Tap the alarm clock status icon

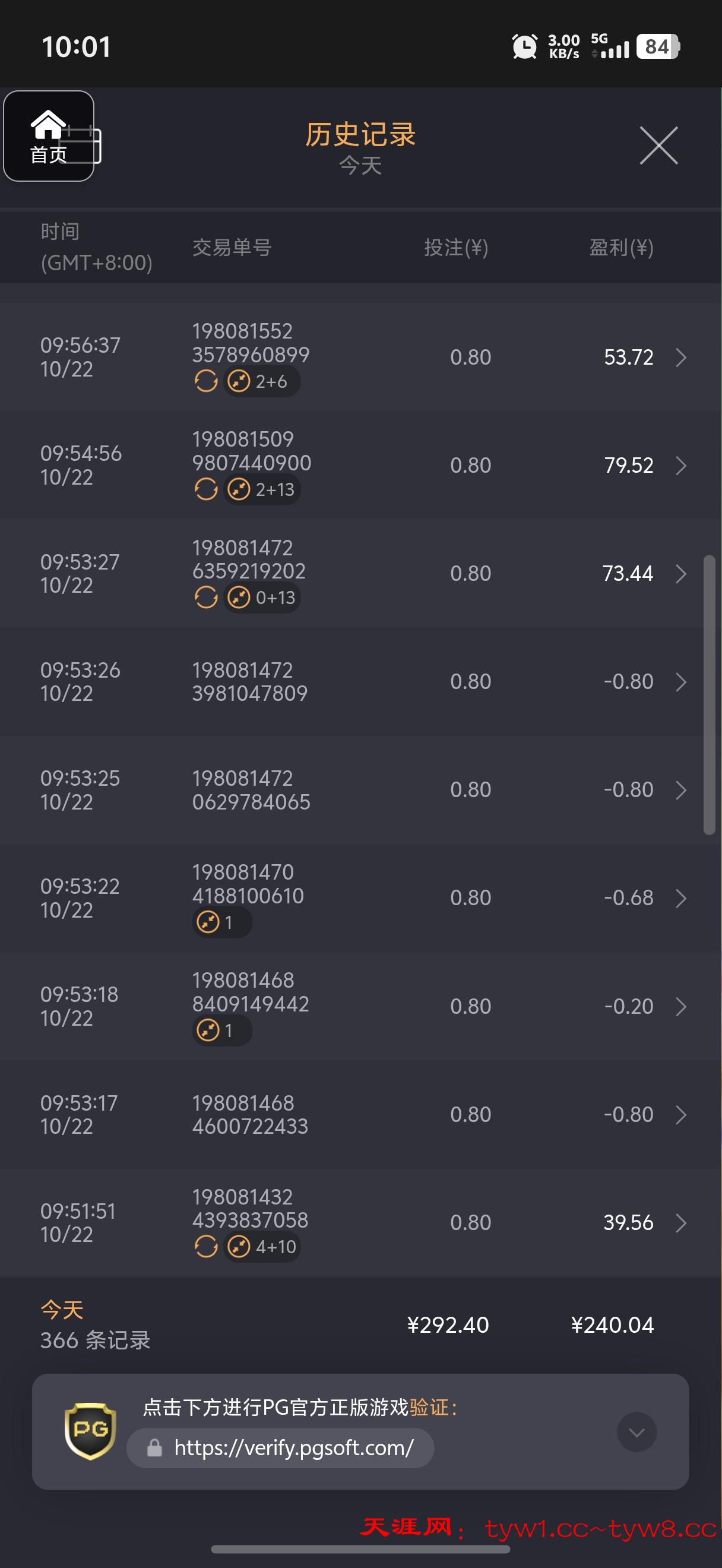pyautogui.click(x=524, y=46)
